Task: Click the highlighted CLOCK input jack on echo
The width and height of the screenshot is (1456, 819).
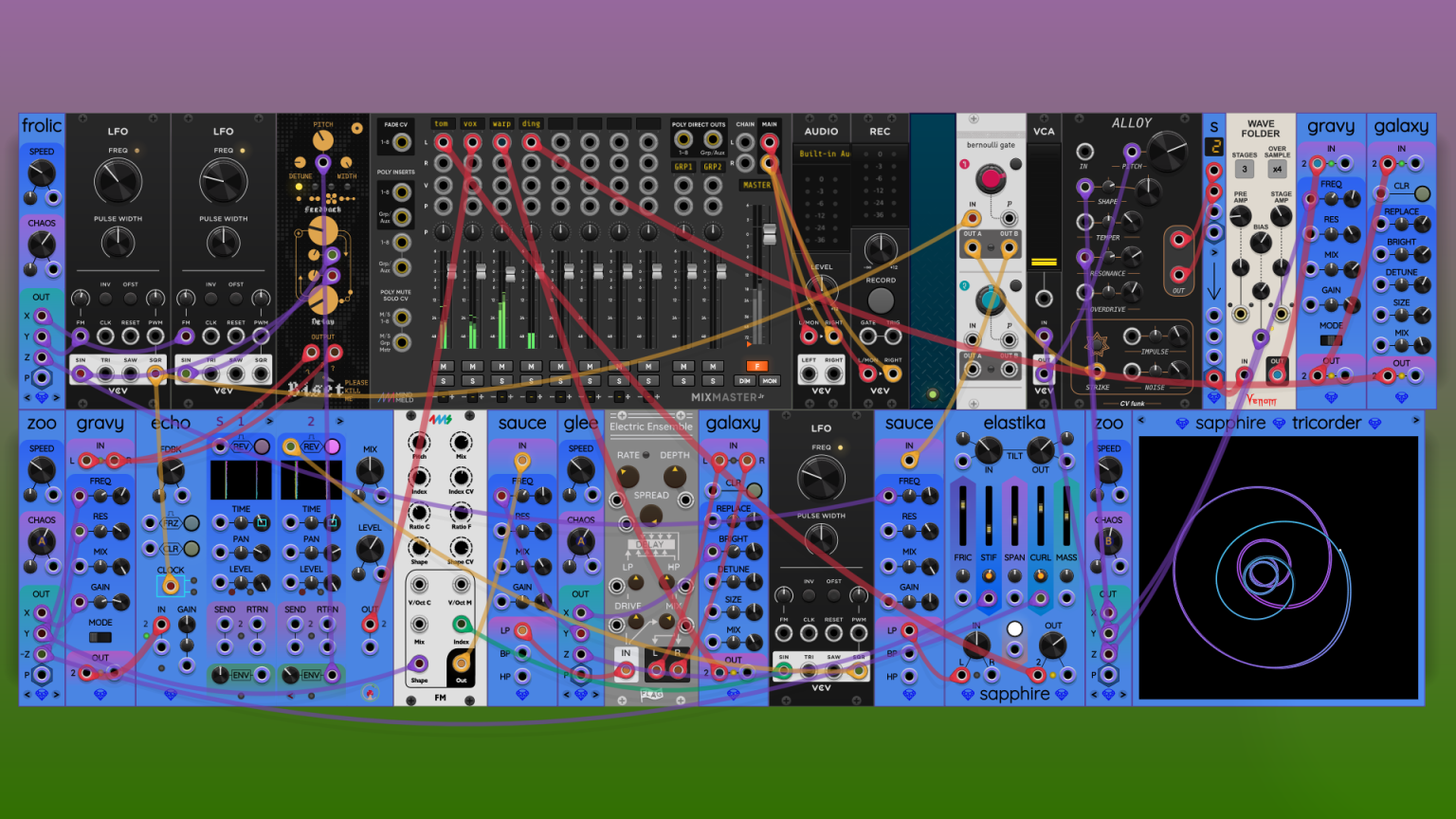Action: pos(171,586)
